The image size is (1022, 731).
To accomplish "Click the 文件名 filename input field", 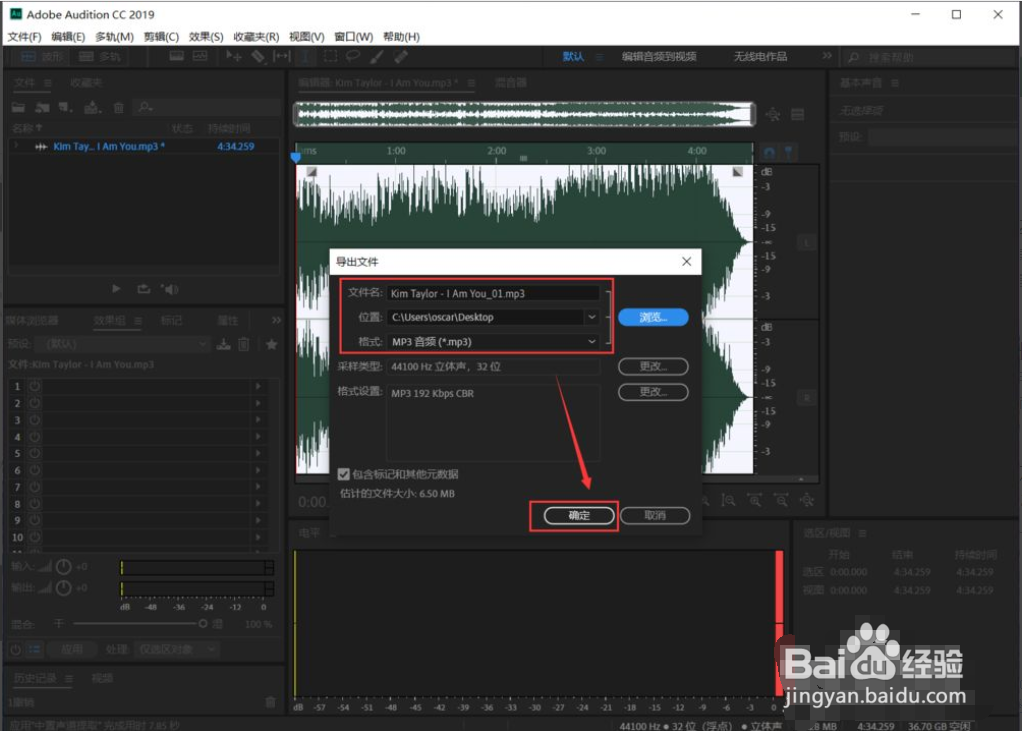I will (x=493, y=293).
